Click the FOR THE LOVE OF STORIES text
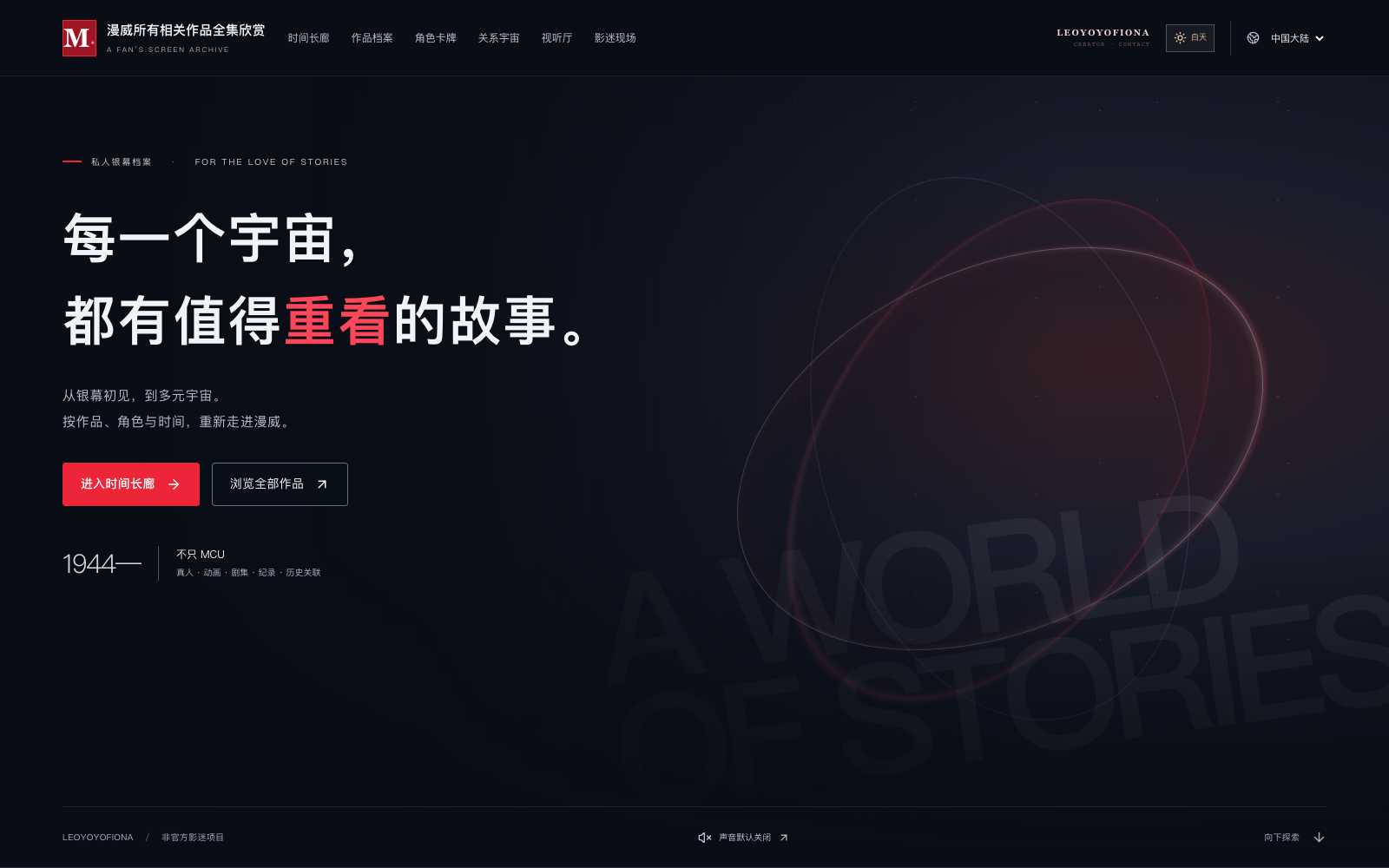Screen dimensions: 1389x868 click(271, 162)
